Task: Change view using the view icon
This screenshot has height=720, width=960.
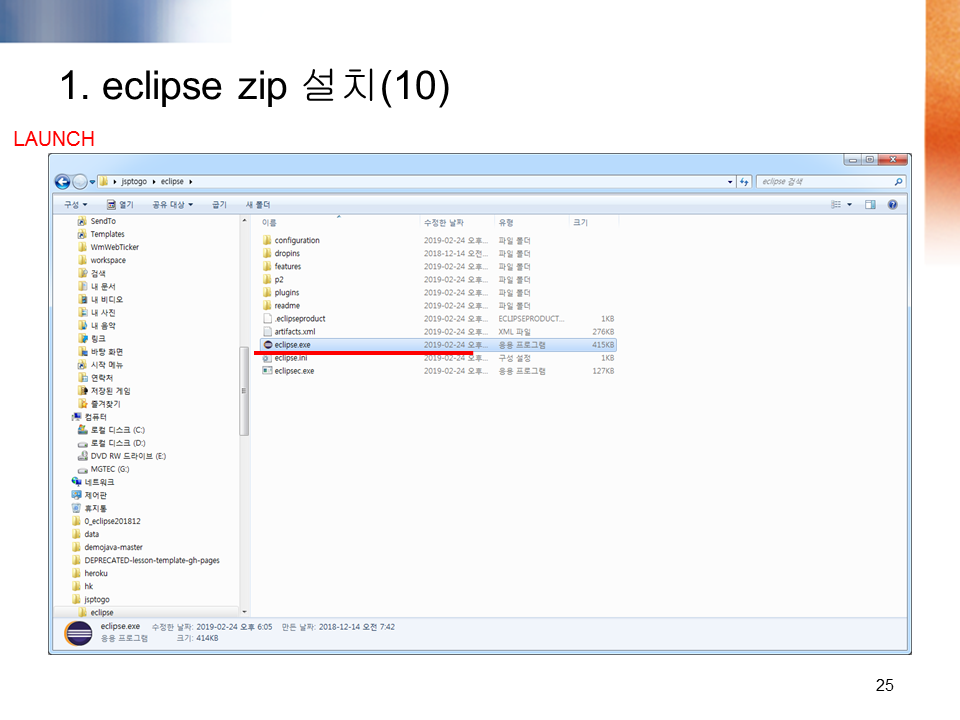Action: pyautogui.click(x=836, y=204)
